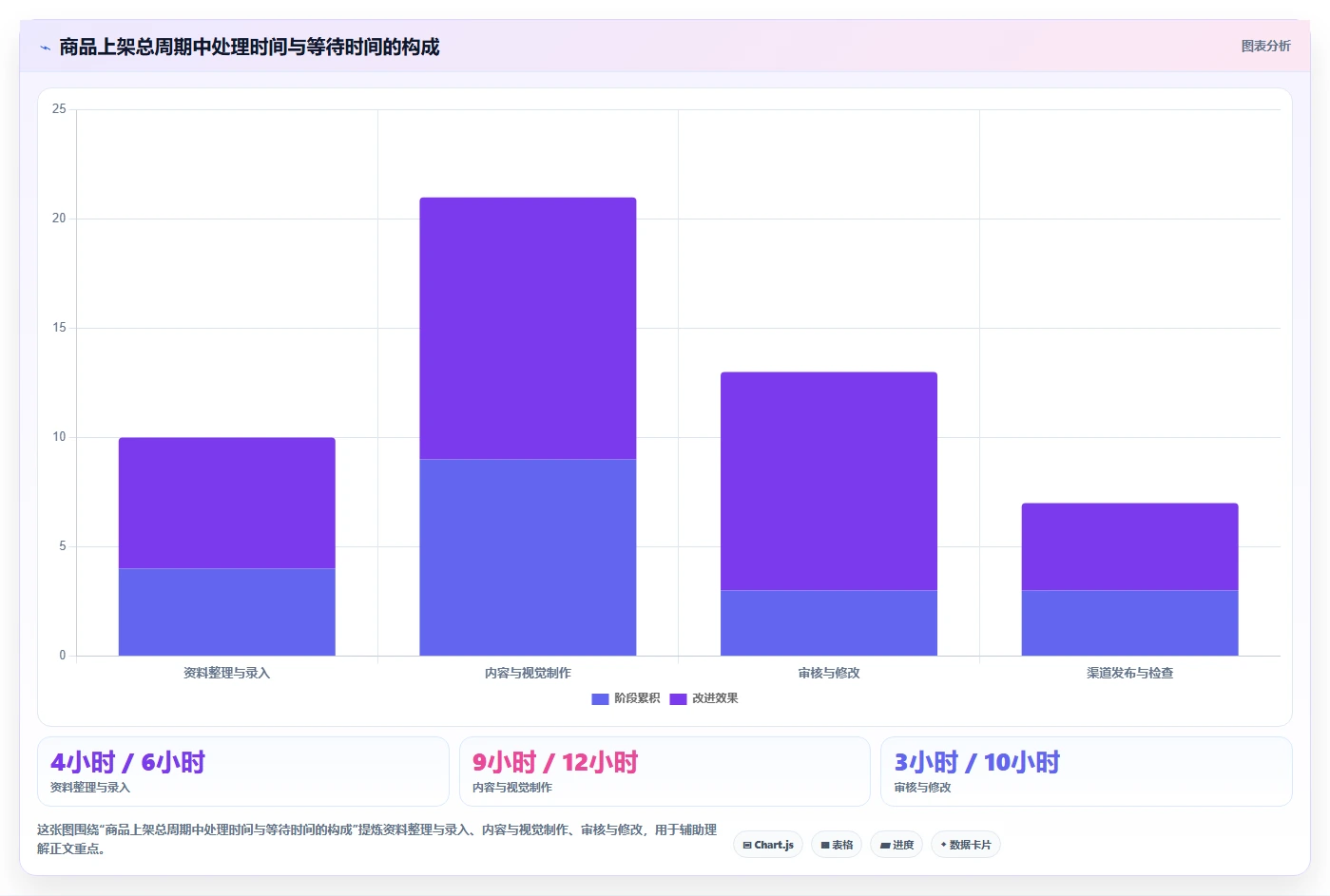
Task: Click the x-axis label 审核与修改
Action: [x=829, y=673]
